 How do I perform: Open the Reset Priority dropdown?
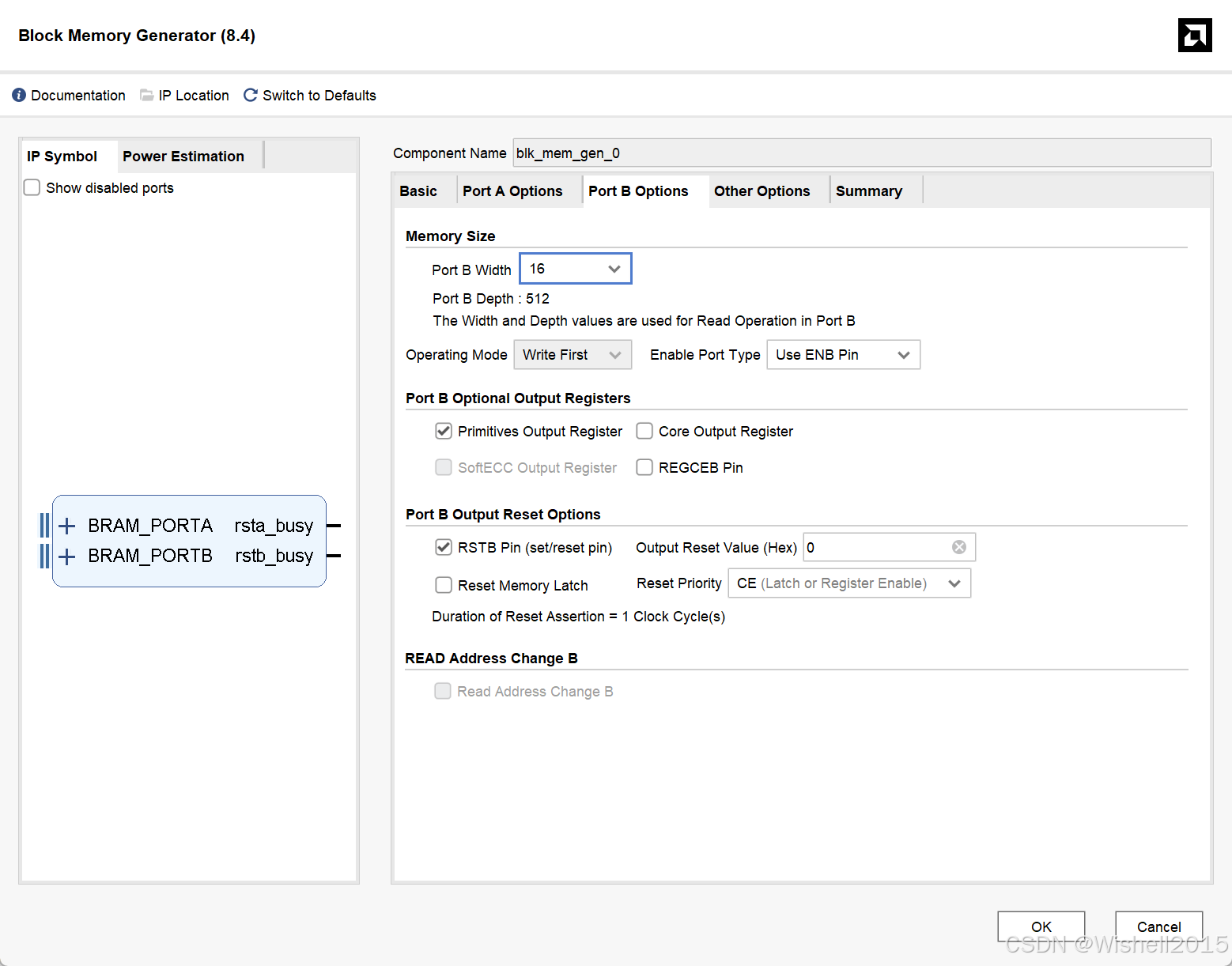point(849,583)
